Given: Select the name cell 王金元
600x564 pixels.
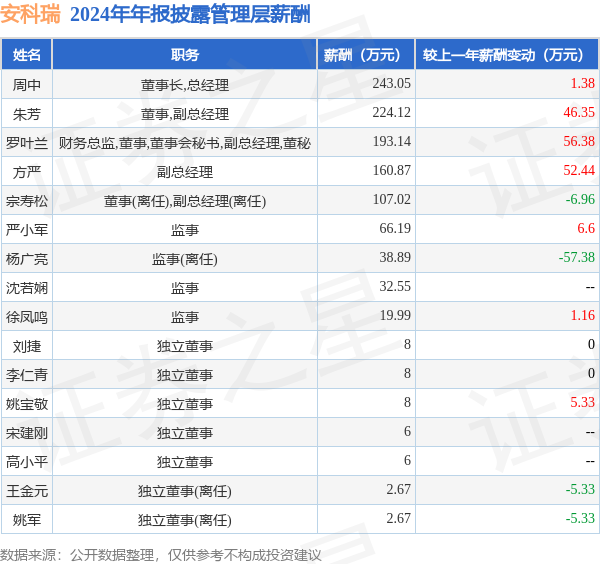Looking at the screenshot, I should coord(26,491).
